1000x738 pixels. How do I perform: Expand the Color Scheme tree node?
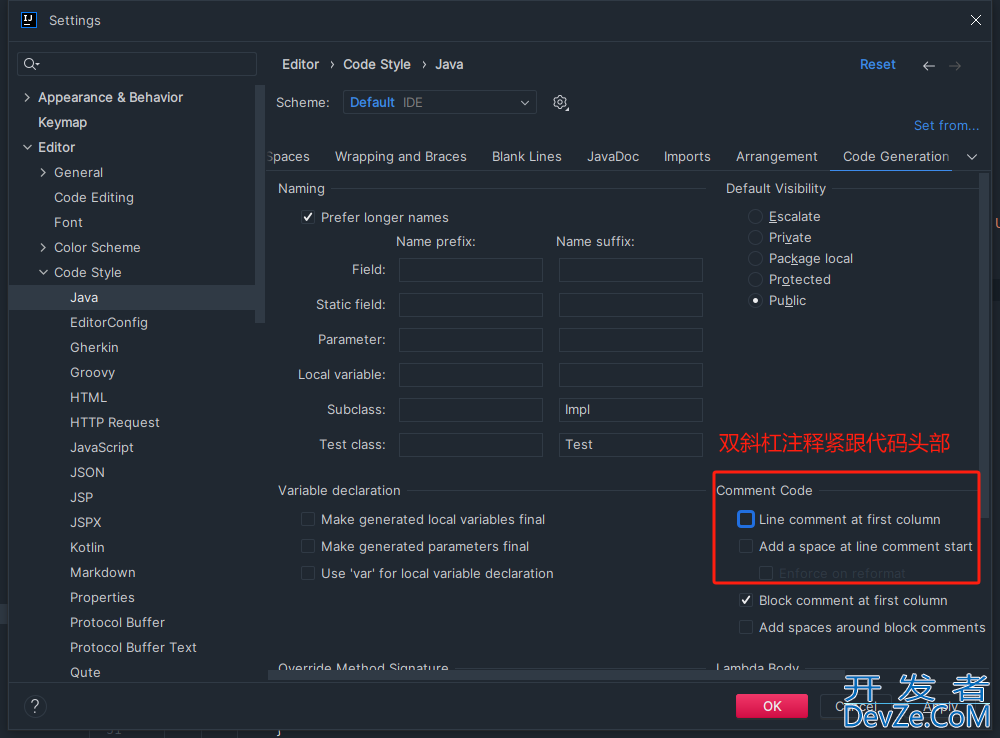pos(43,247)
